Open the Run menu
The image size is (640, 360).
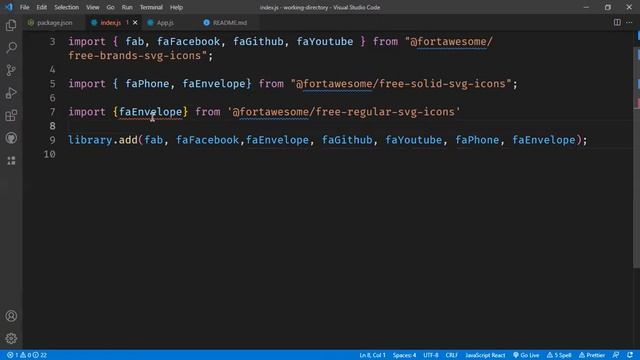pyautogui.click(x=127, y=7)
